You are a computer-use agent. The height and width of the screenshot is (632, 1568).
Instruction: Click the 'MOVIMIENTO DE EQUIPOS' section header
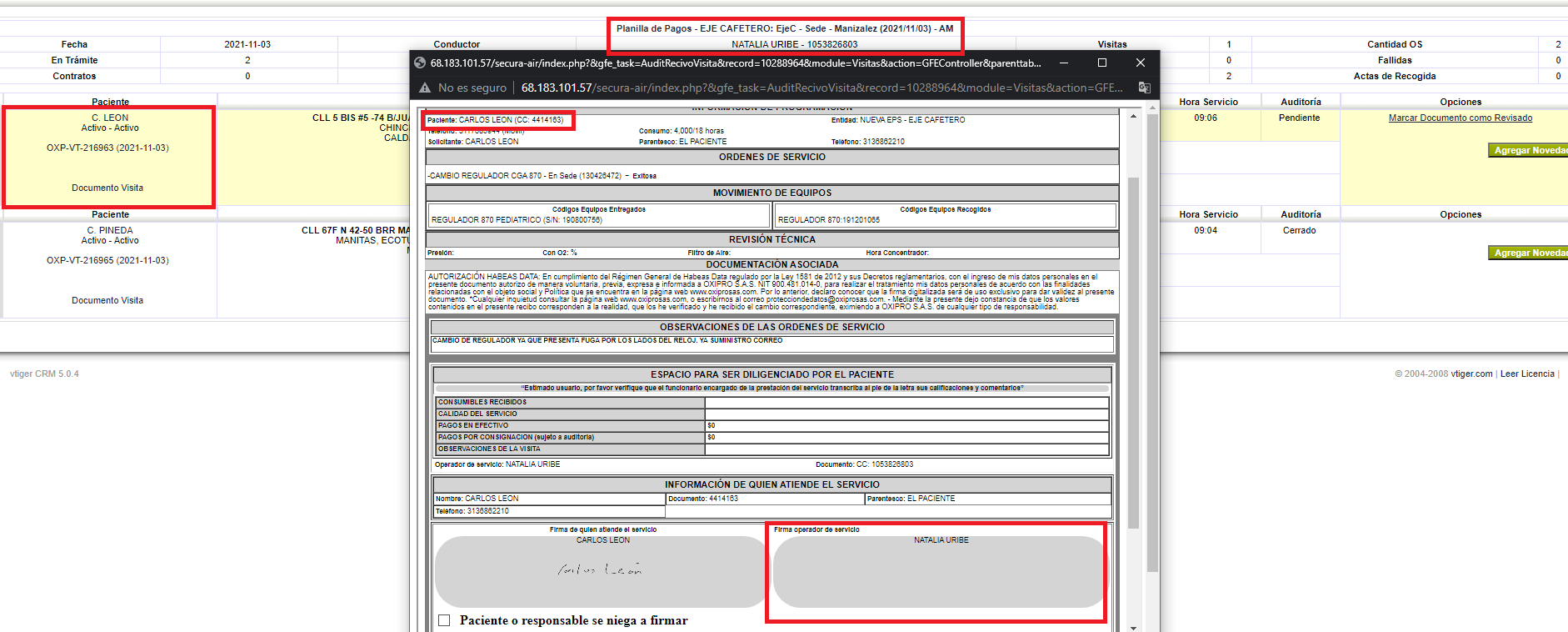(x=772, y=193)
